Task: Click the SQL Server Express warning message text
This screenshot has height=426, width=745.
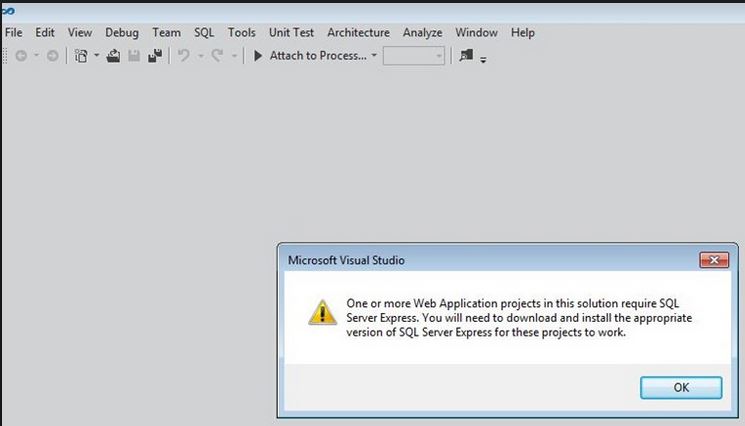Action: pos(519,318)
